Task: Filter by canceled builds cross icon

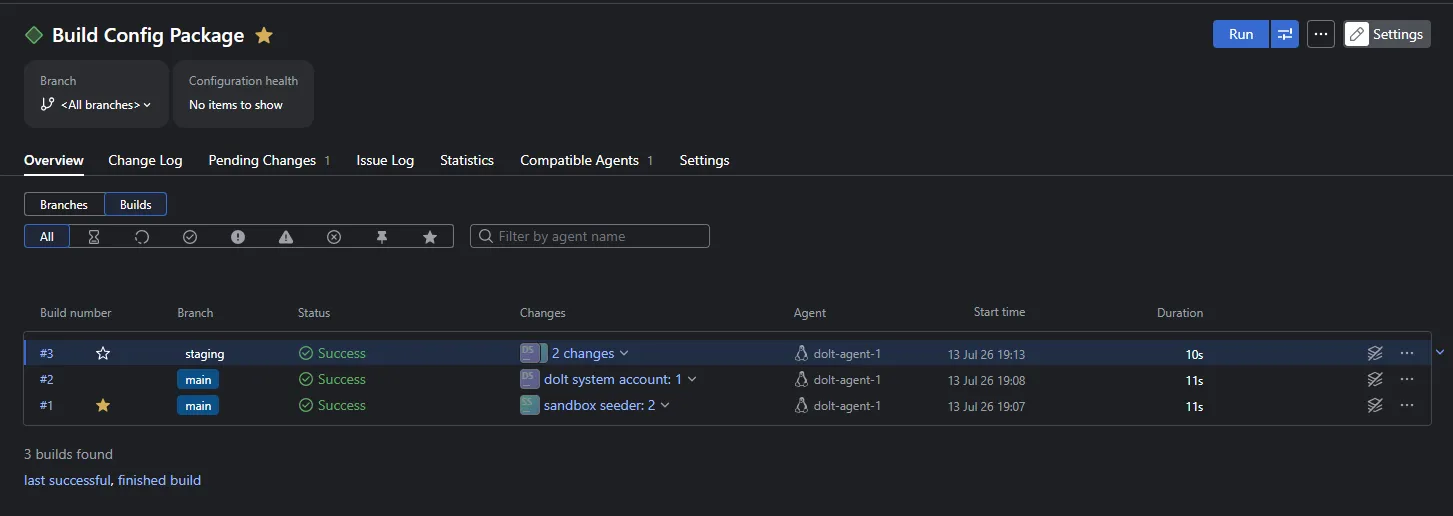Action: (x=334, y=237)
